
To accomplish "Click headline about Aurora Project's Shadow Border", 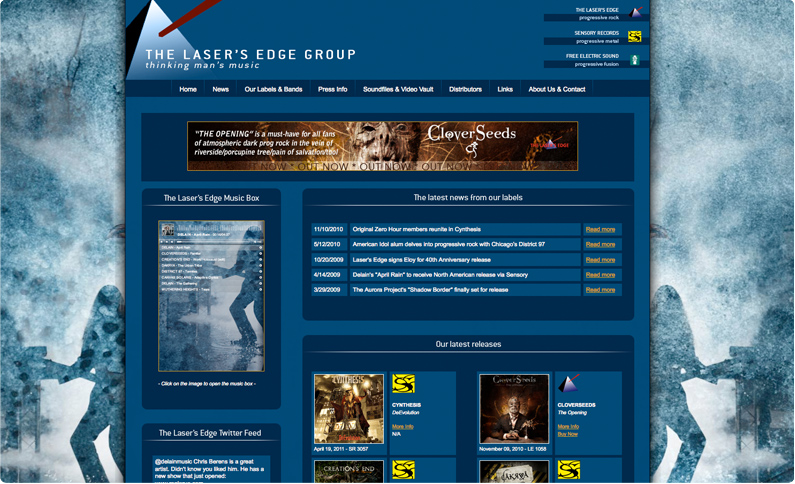I will pos(430,290).
